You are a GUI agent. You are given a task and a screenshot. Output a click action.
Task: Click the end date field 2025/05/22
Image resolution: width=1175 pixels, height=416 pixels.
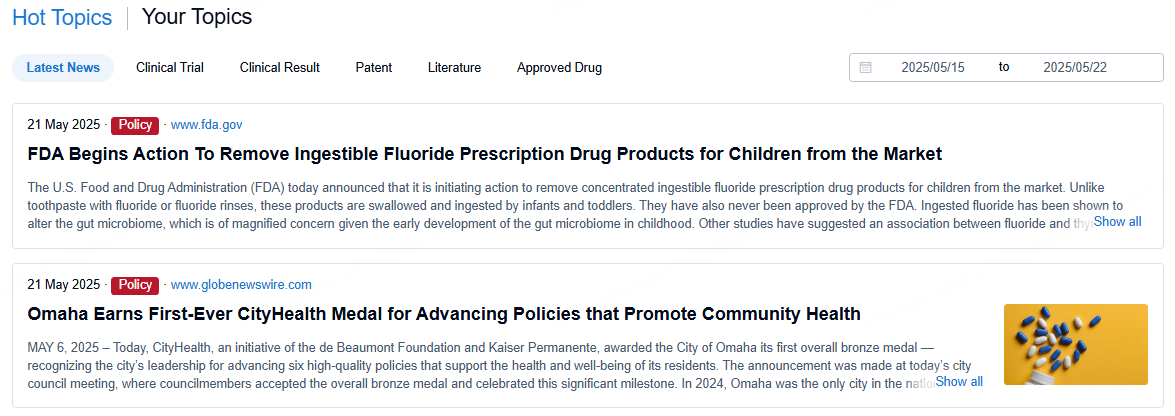1075,68
